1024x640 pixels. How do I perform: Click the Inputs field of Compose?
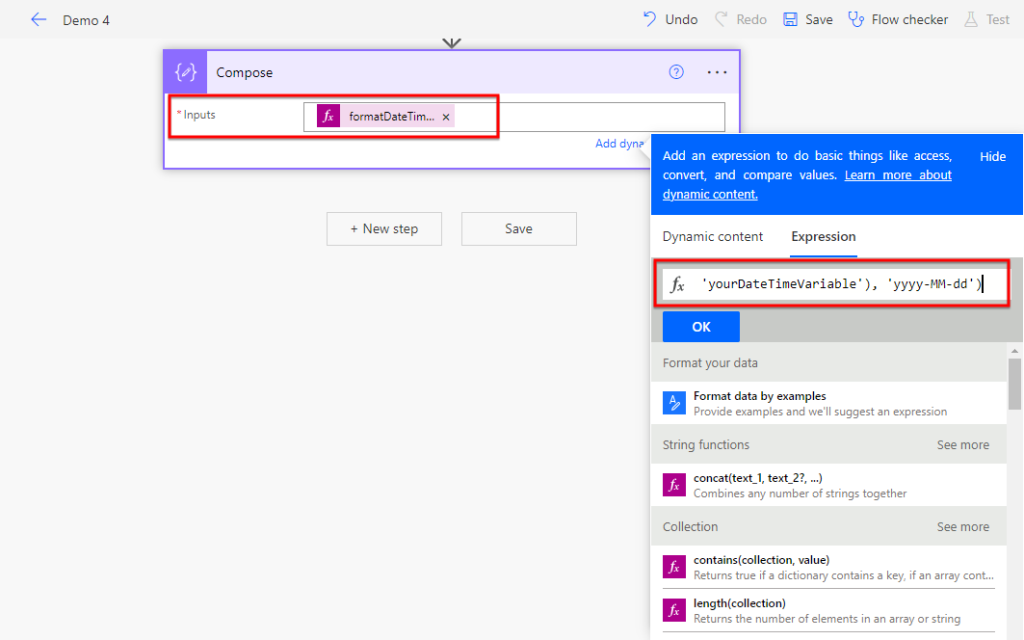coord(513,117)
